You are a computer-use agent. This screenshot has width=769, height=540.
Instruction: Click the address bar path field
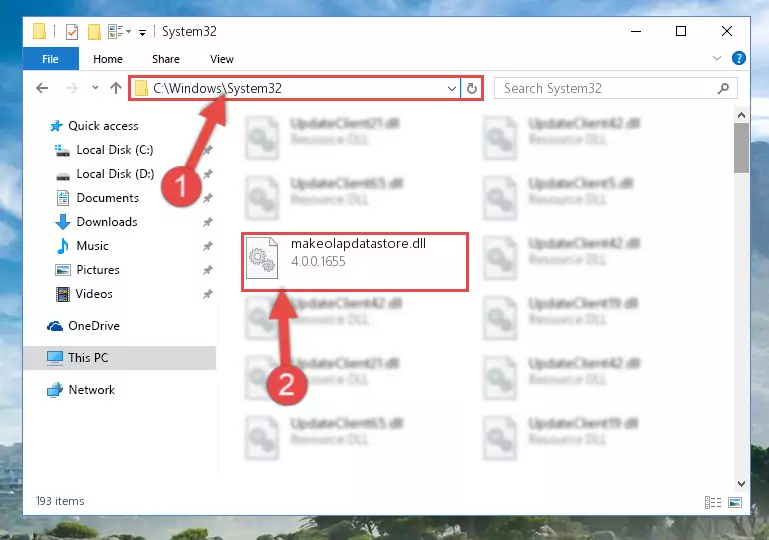(x=296, y=88)
